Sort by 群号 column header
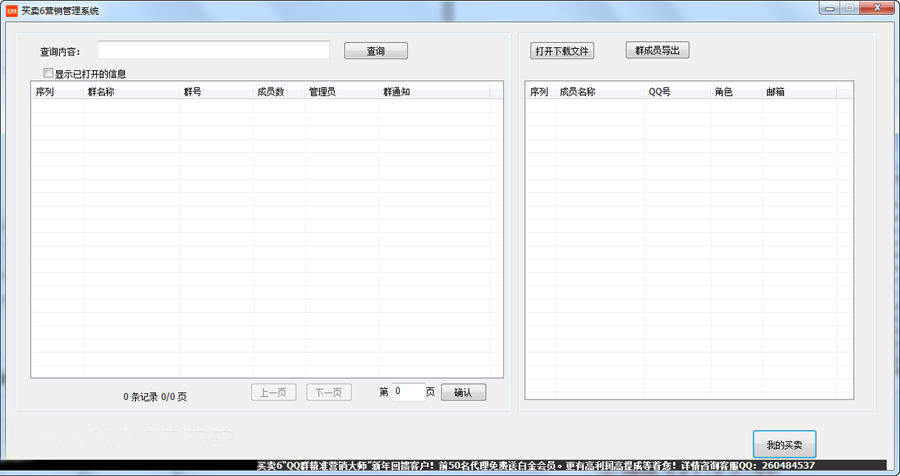The image size is (900, 476). [x=216, y=92]
